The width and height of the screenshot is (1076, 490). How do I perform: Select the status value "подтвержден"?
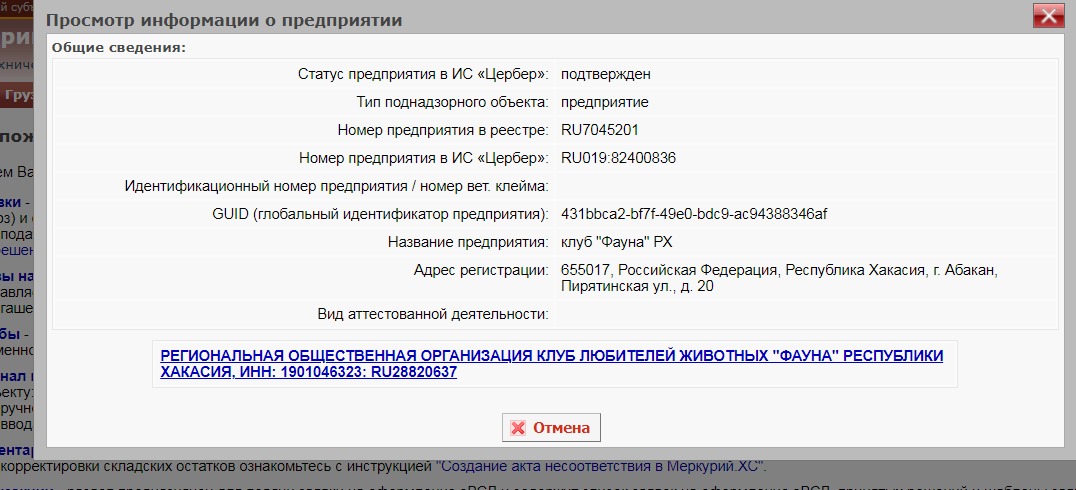click(x=605, y=74)
